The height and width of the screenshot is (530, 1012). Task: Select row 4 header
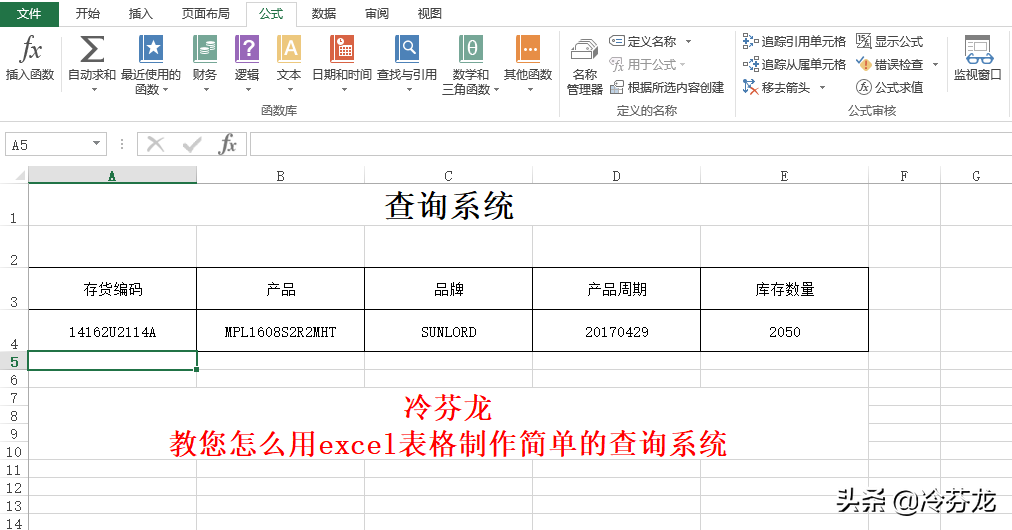pos(14,331)
